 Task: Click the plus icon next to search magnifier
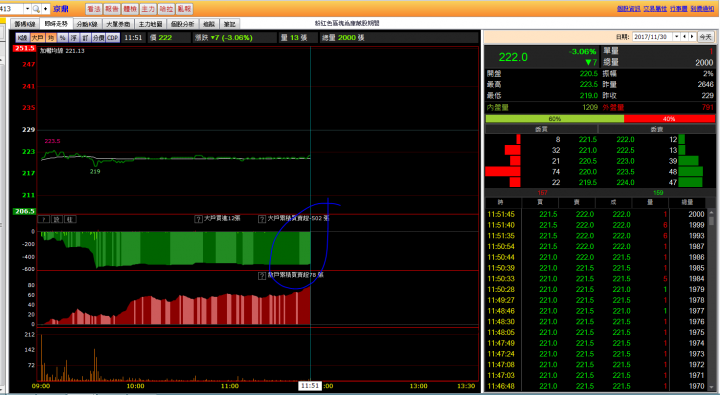(x=45, y=9)
